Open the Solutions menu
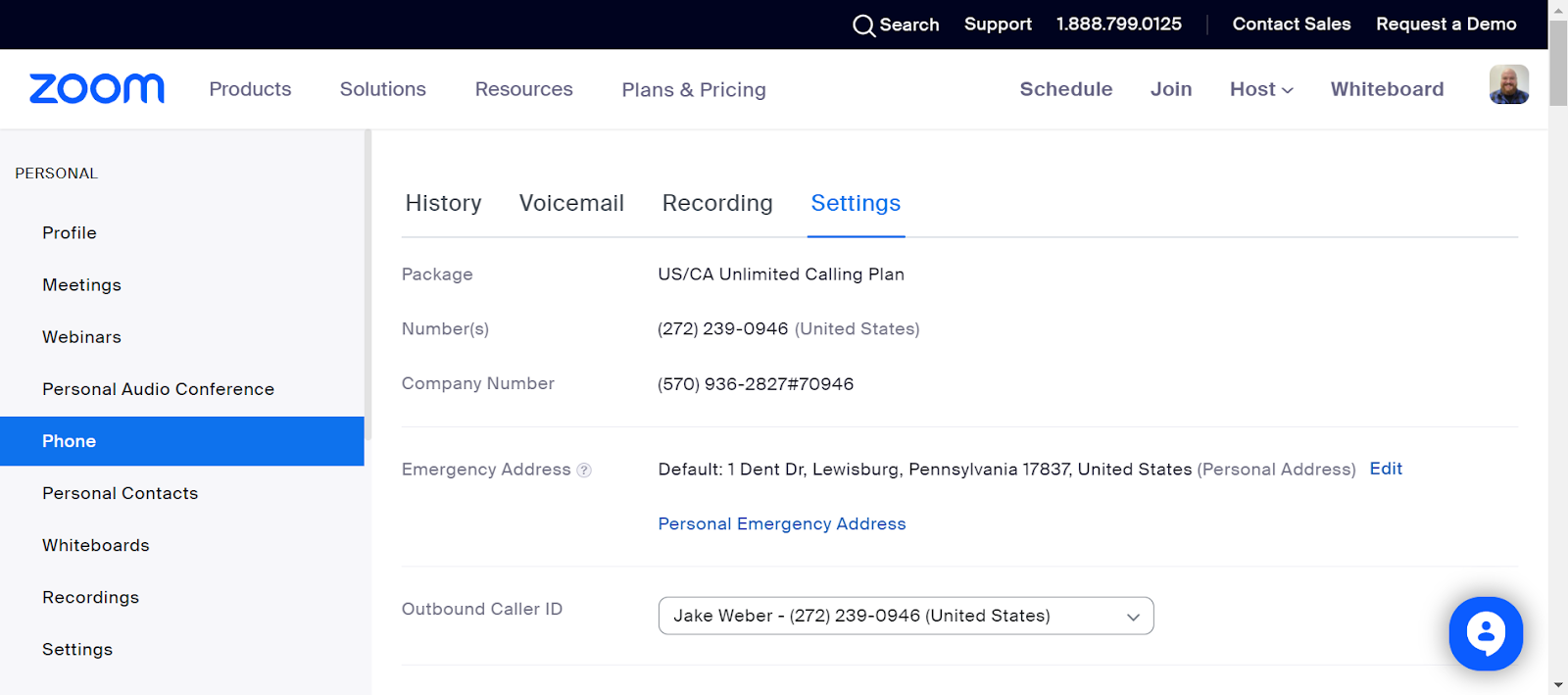The width and height of the screenshot is (1568, 695). pyautogui.click(x=383, y=89)
